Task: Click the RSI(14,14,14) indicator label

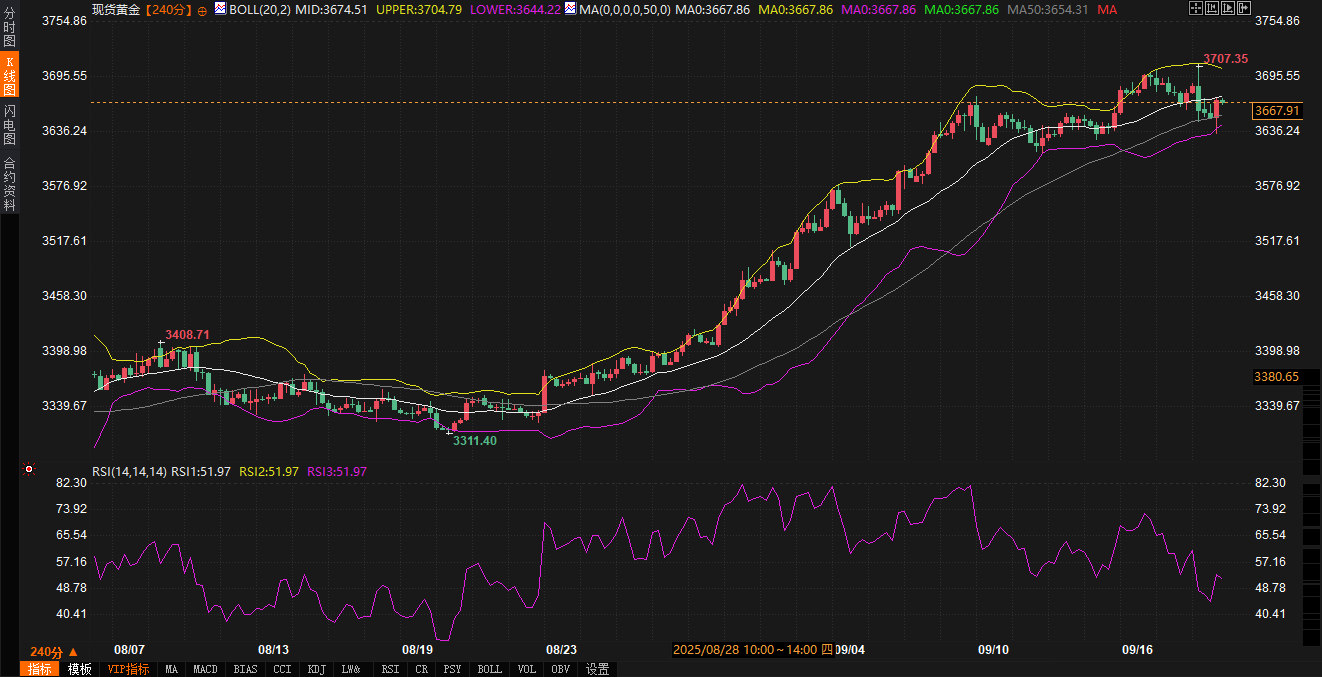Action: (129, 471)
